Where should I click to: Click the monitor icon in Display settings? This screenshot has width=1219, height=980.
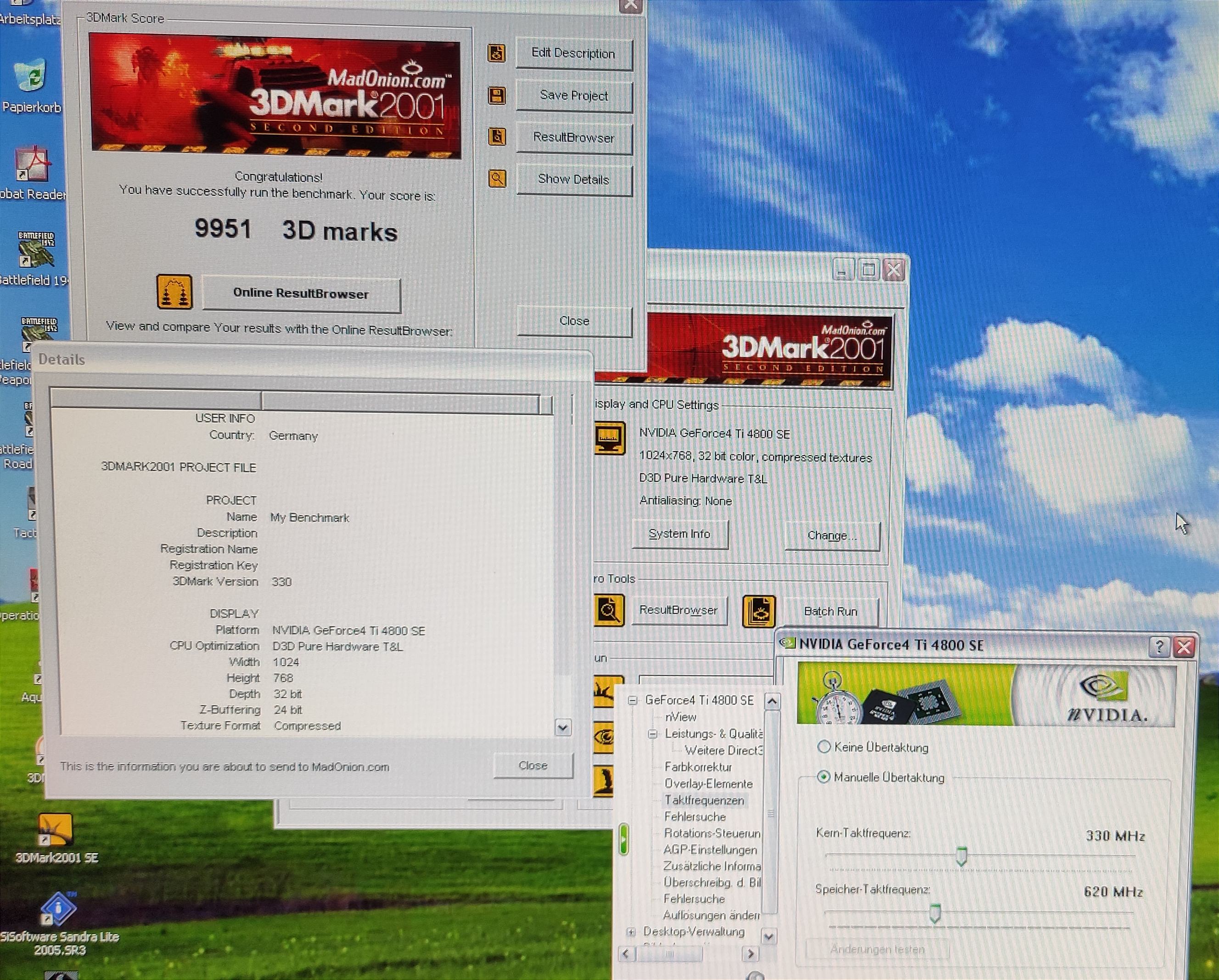(610, 438)
